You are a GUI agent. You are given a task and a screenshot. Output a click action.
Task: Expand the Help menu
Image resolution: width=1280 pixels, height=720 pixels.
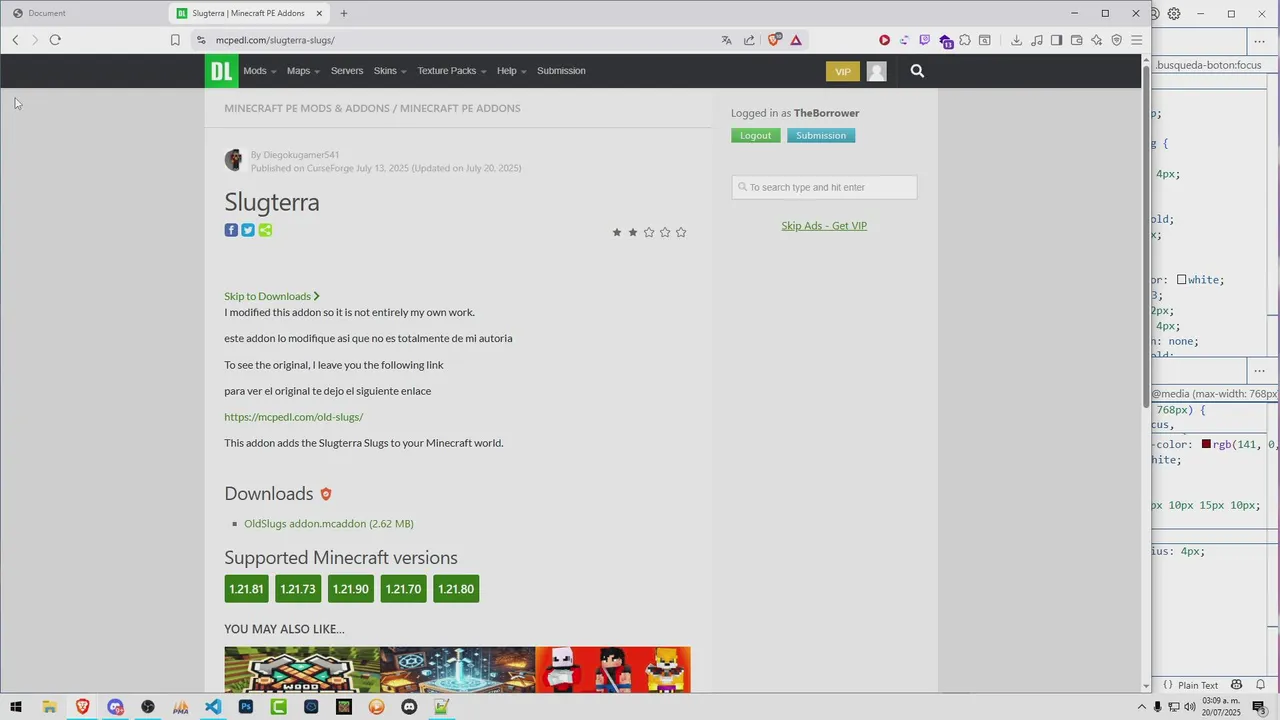[x=511, y=71]
